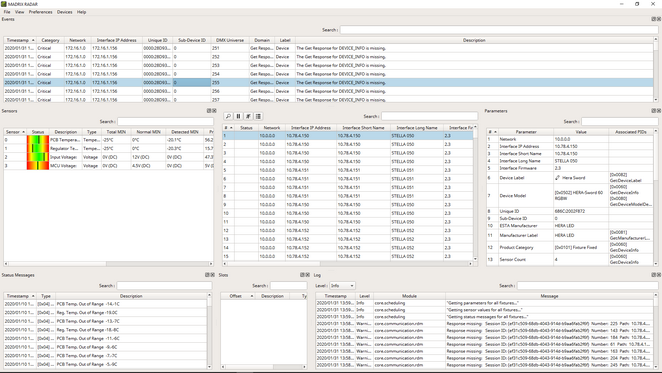The height and width of the screenshot is (373, 662).
Task: Float the Events panel with its undock icon
Action: click(654, 19)
